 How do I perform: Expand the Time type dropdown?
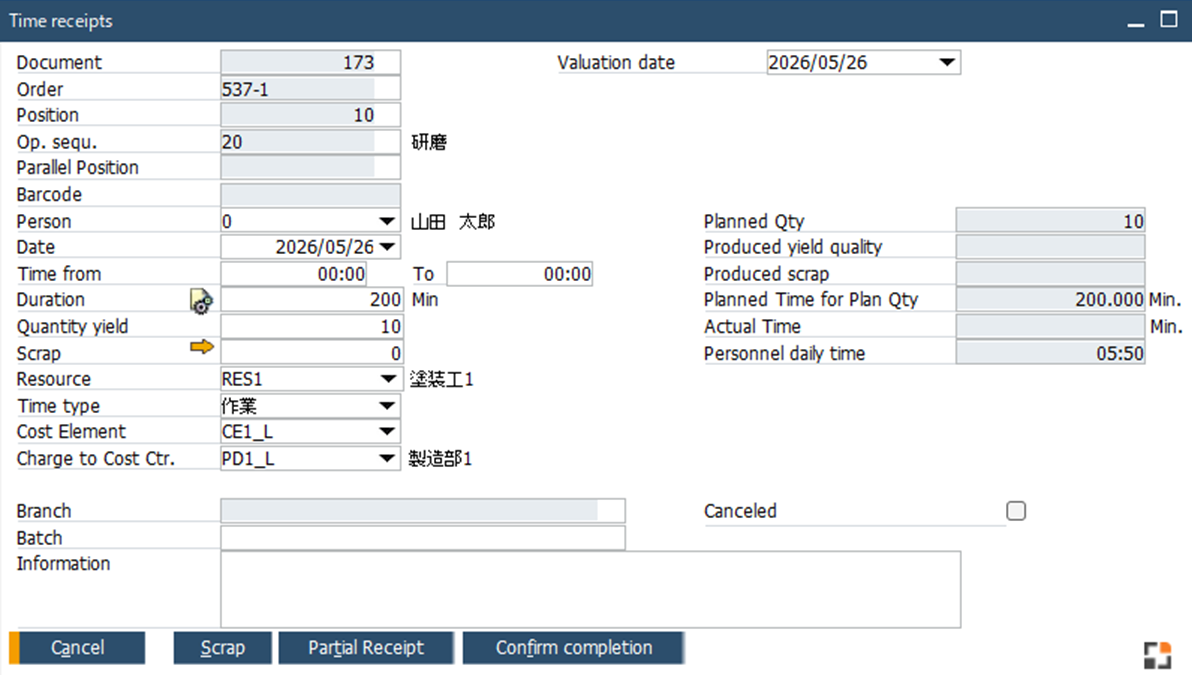pyautogui.click(x=387, y=406)
